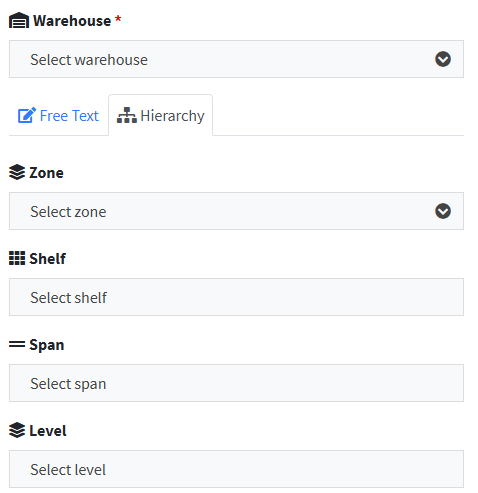Expand zone dropdown via chevron arrow
478x493 pixels.
tap(443, 211)
